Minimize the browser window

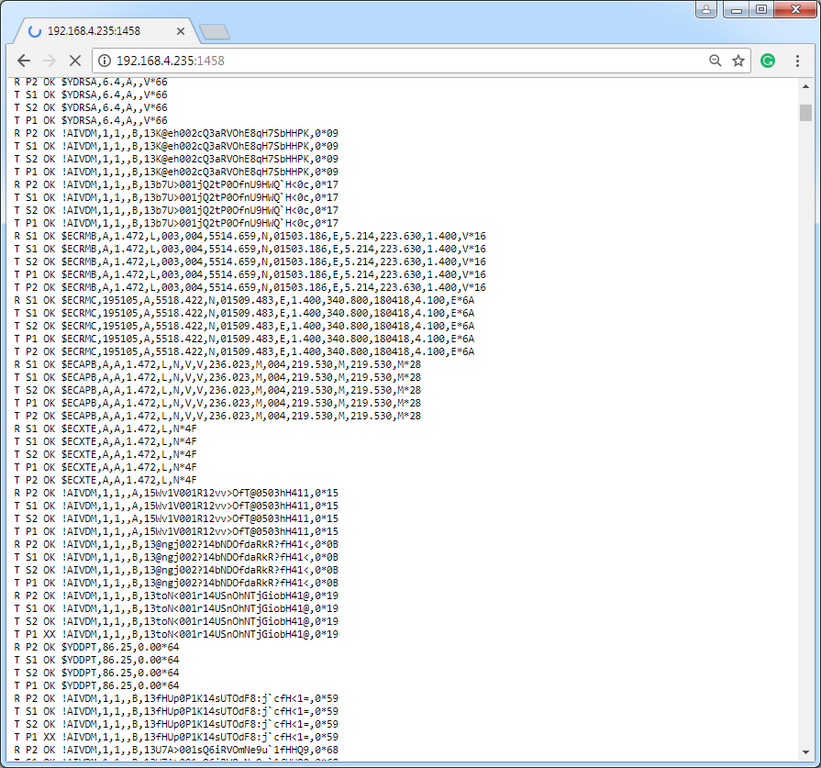coord(736,9)
